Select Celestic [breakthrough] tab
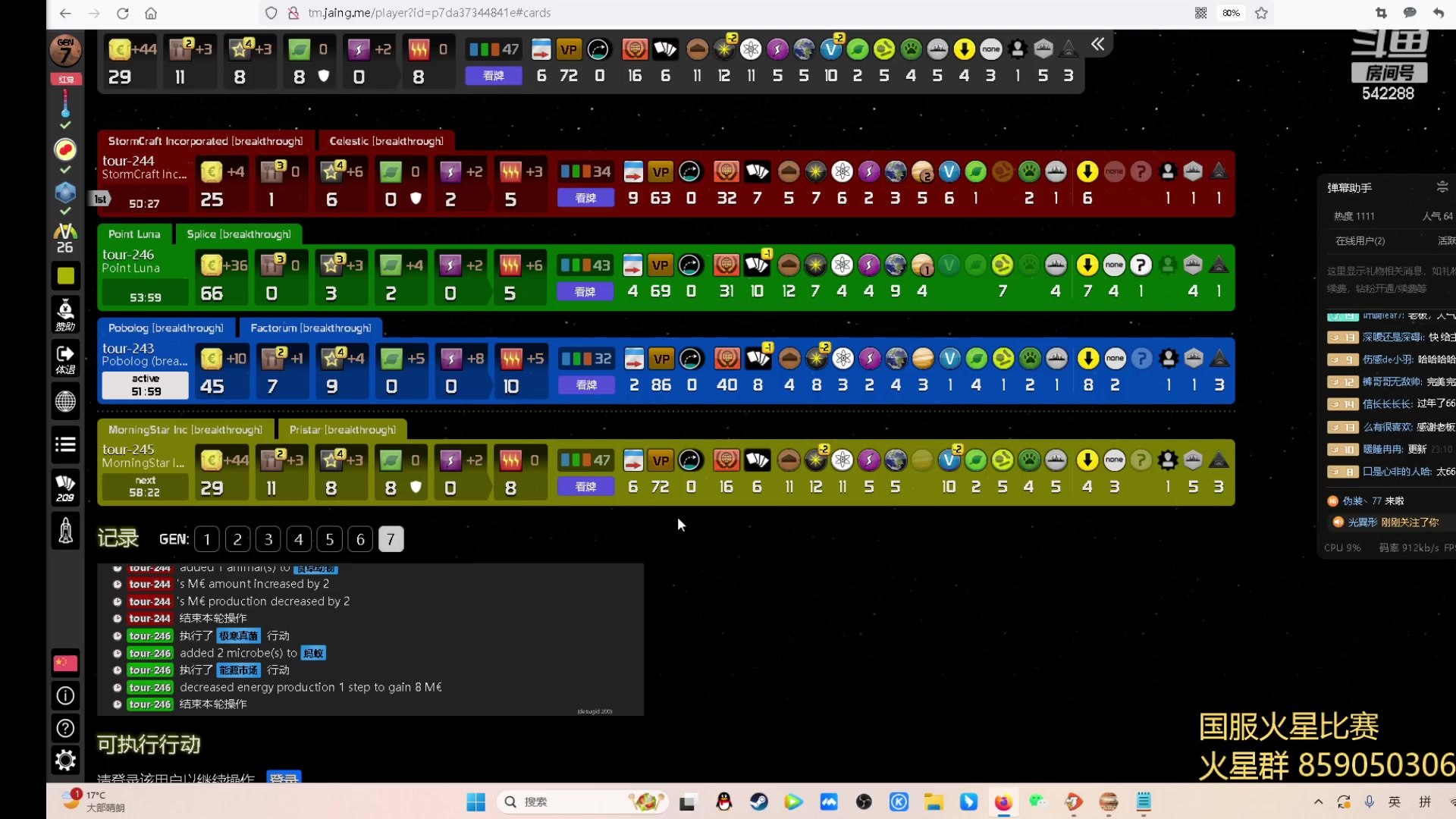 tap(386, 141)
